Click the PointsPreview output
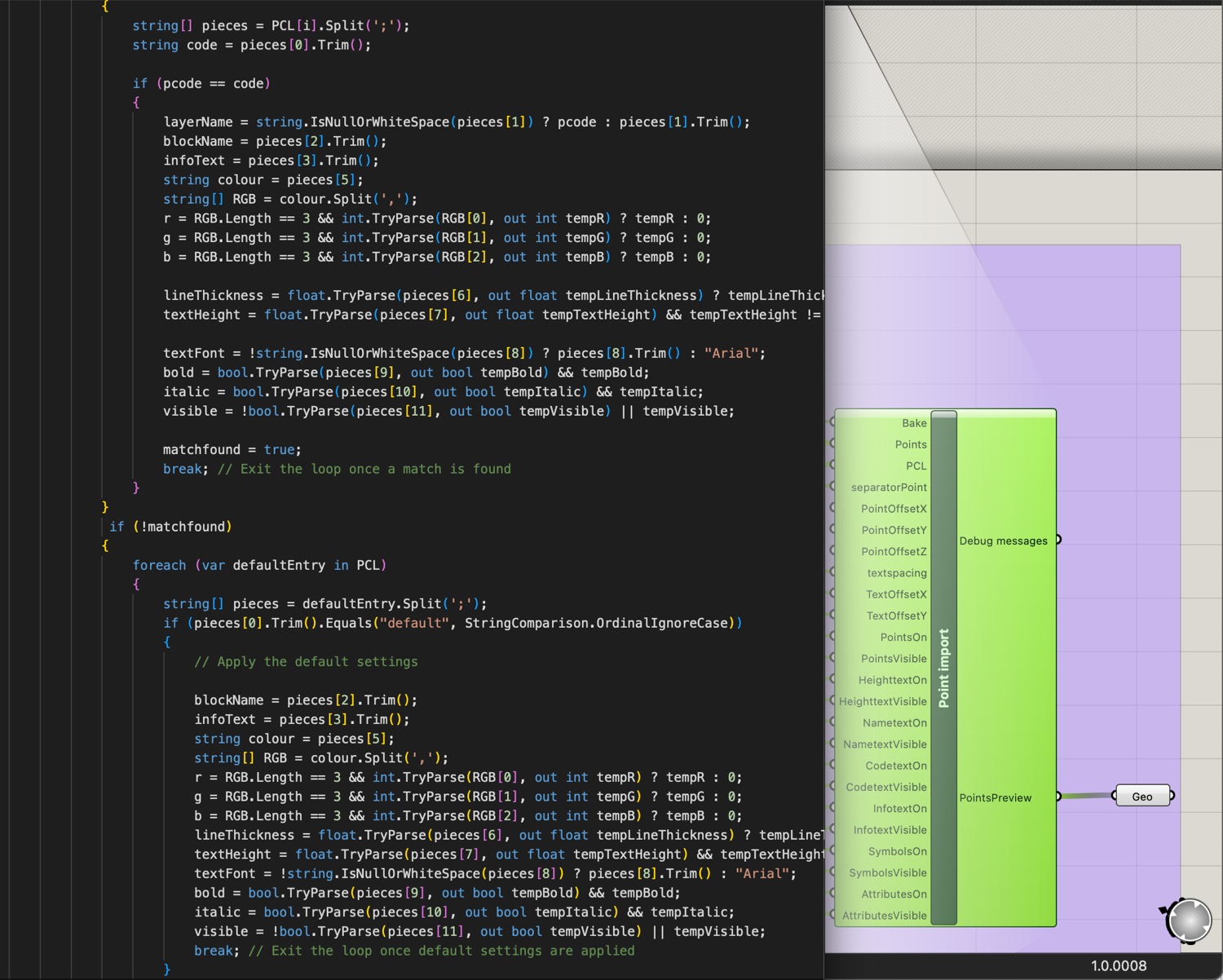The width and height of the screenshot is (1223, 980). [996, 797]
